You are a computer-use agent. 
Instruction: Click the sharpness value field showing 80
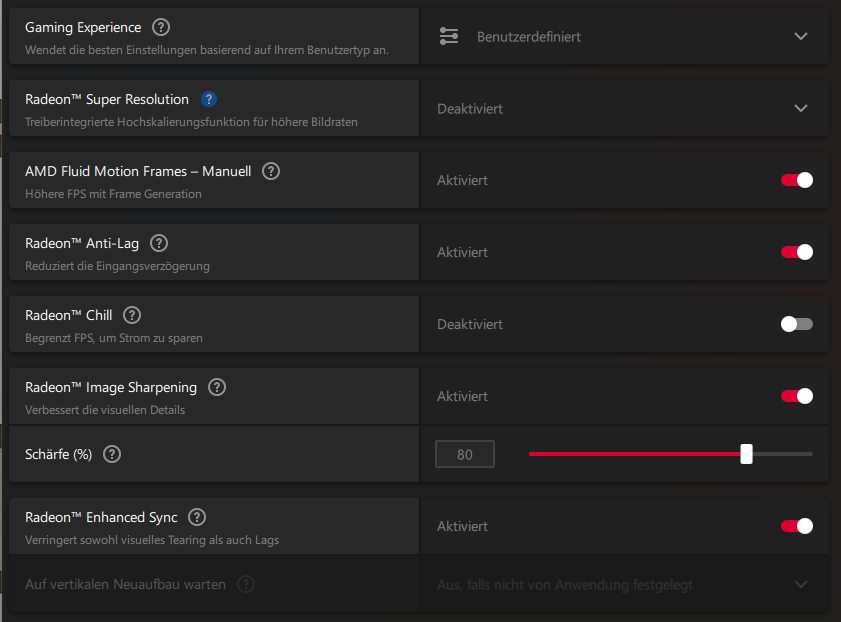coord(465,455)
